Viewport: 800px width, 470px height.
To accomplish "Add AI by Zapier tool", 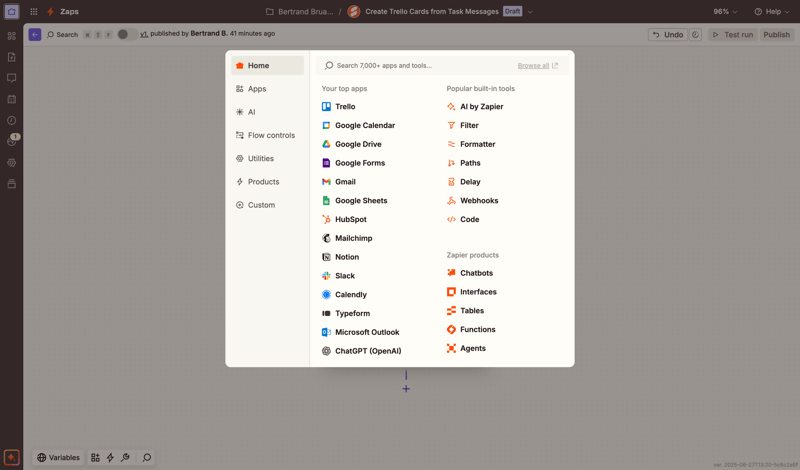I will tap(475, 107).
